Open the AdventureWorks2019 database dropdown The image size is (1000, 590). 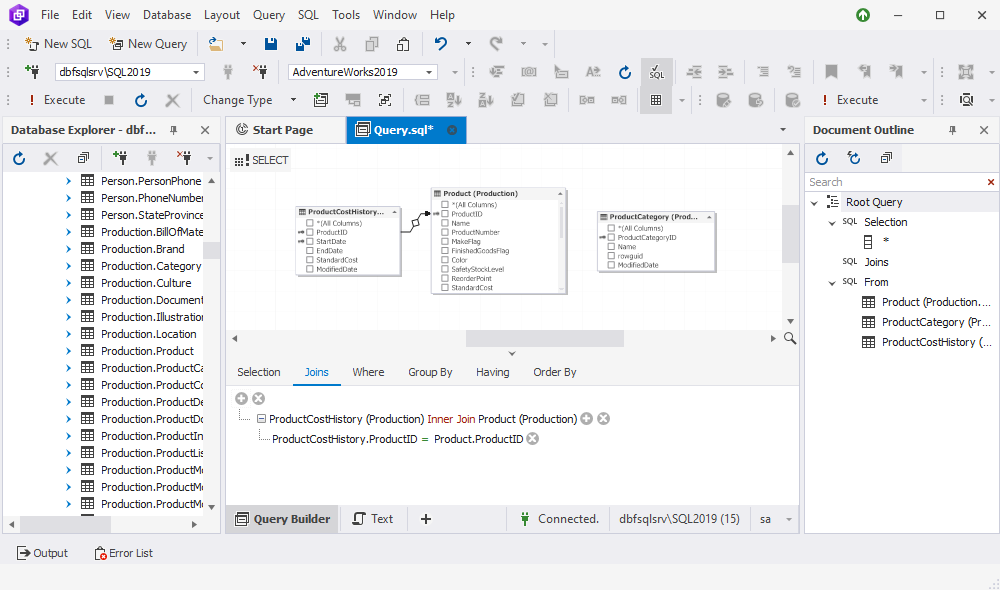[x=430, y=72]
